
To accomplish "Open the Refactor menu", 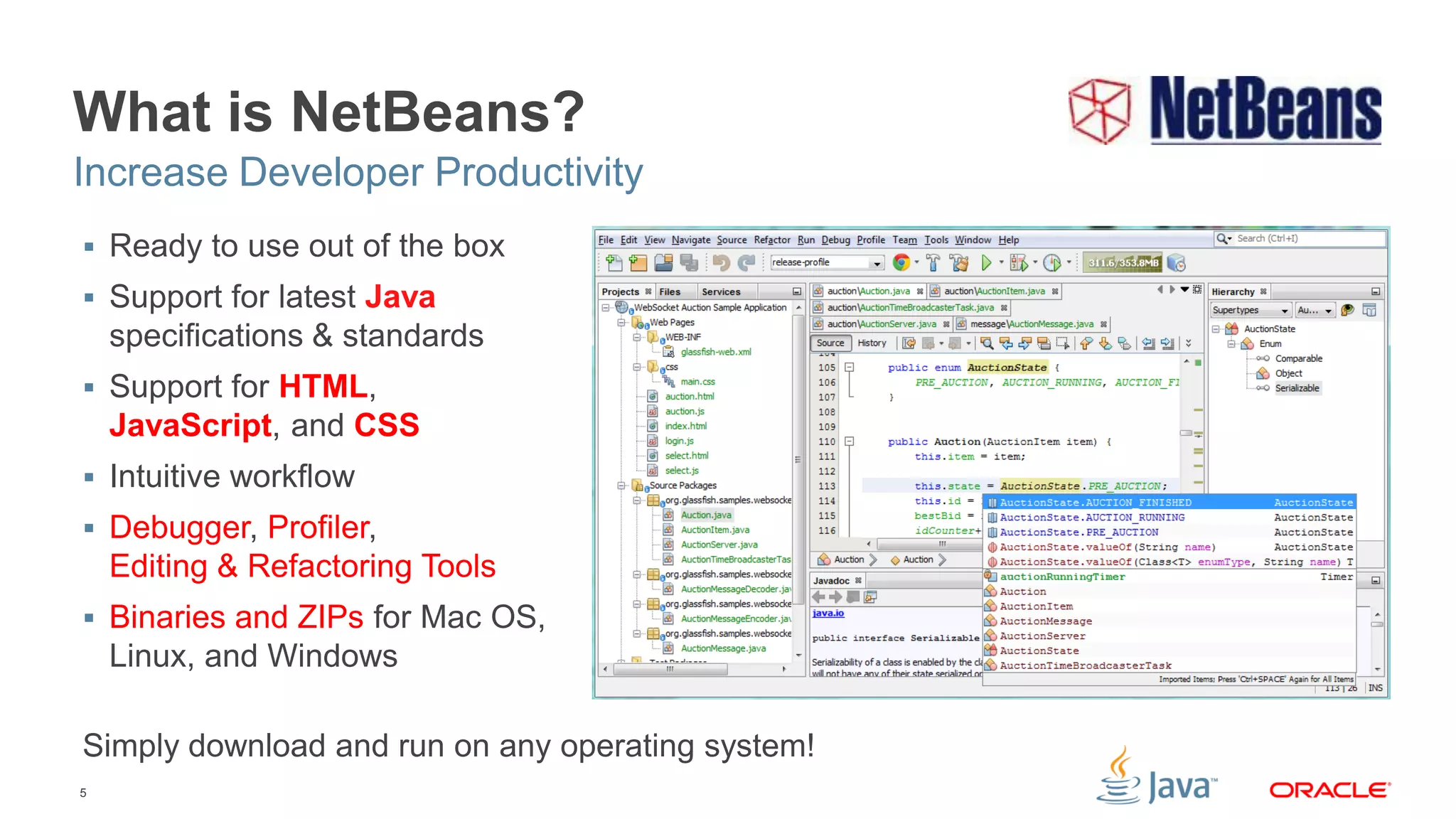I will pyautogui.click(x=772, y=240).
